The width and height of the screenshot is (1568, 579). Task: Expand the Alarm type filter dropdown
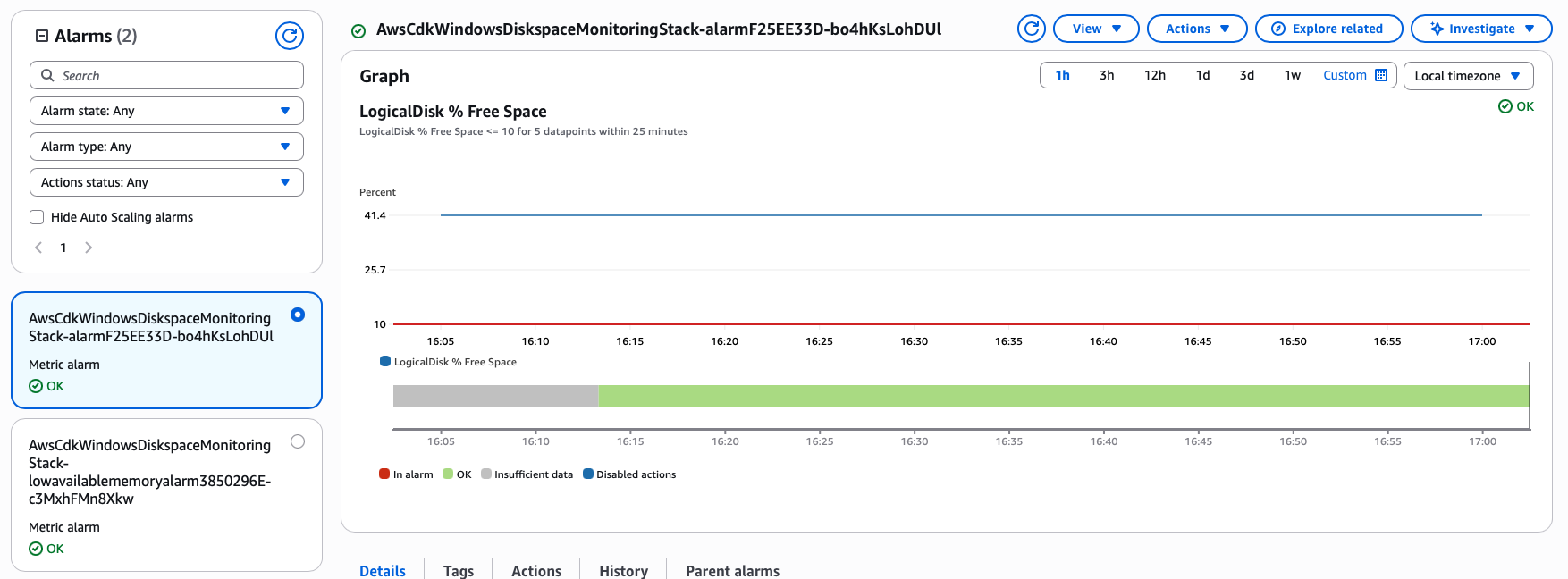(x=166, y=147)
